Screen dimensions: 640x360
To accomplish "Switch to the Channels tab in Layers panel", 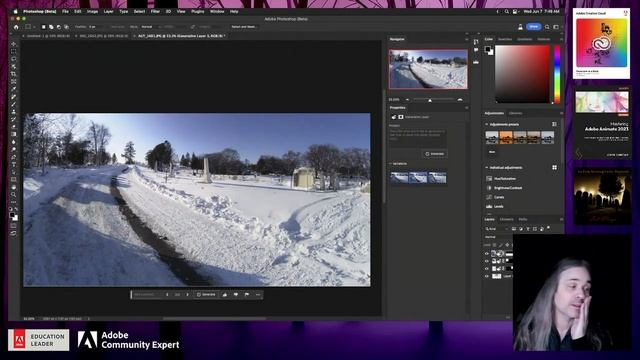I will [x=507, y=220].
